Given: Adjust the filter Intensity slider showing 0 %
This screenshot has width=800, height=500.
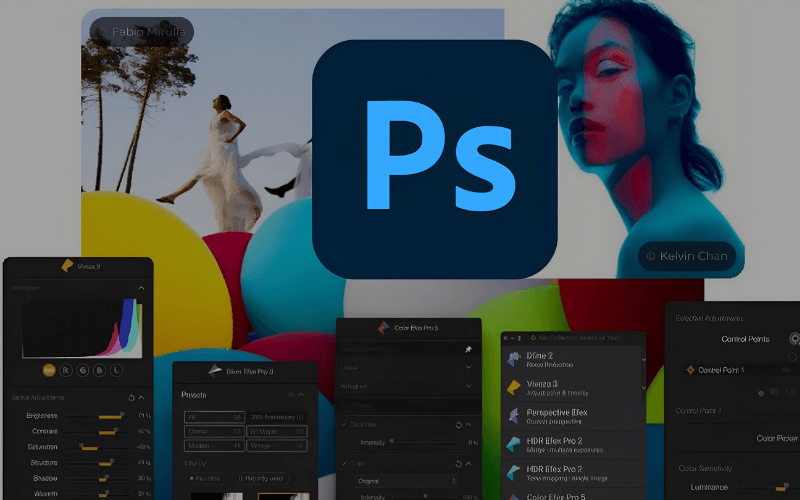Looking at the screenshot, I should click(x=424, y=442).
